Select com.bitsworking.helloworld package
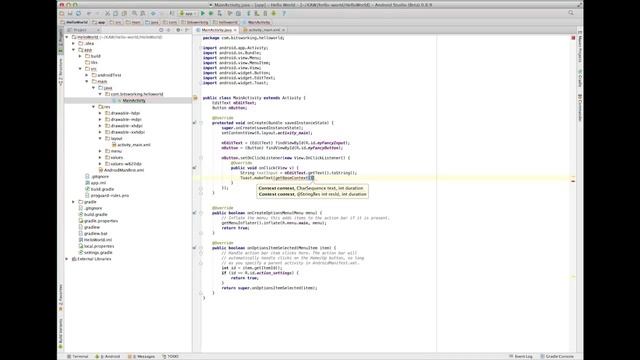This screenshot has height=360, width=640. pyautogui.click(x=137, y=94)
